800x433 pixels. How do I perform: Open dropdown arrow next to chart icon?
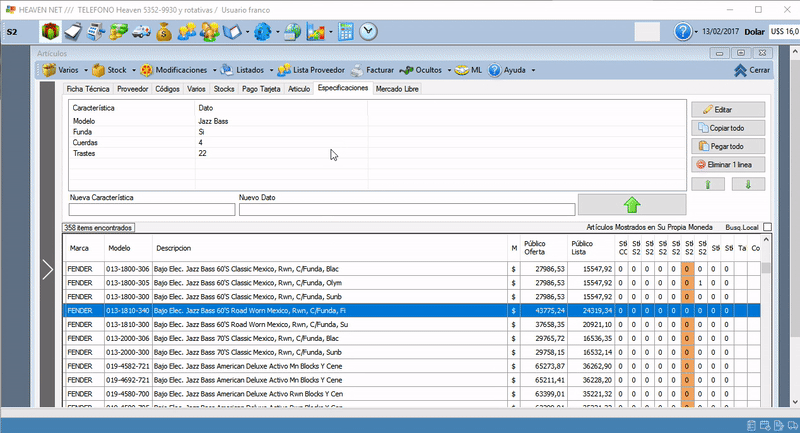[331, 32]
